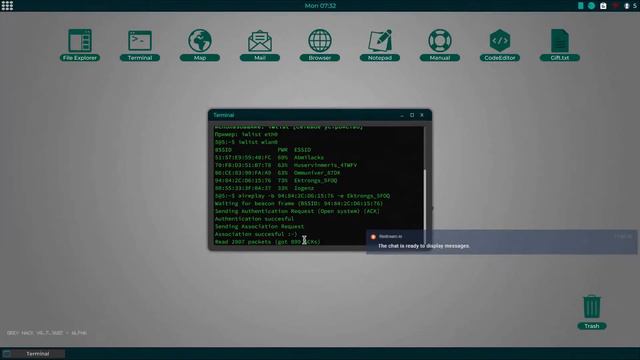Open the app grid menu icon
This screenshot has width=640, height=360.
[7, 6]
